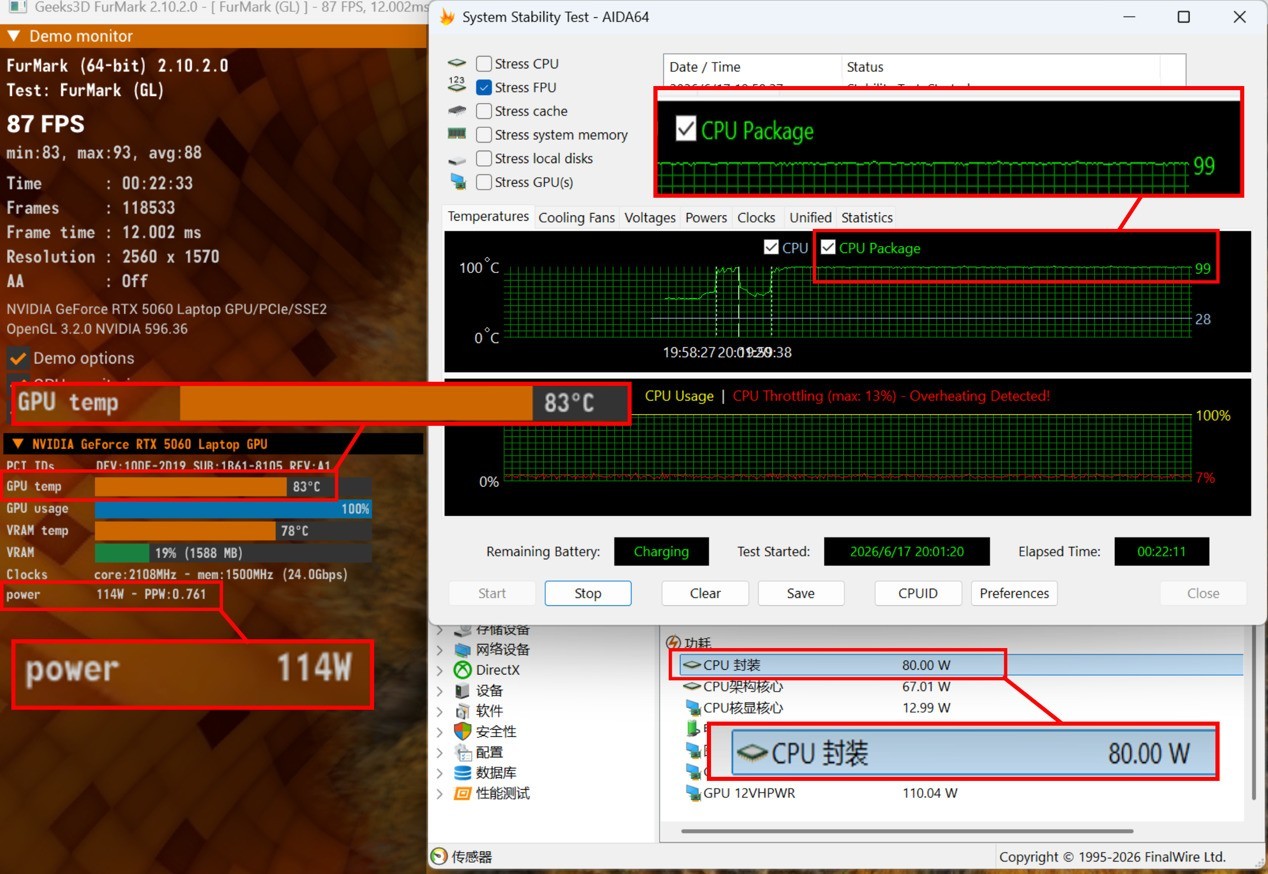1268x874 pixels.
Task: Open the Clocks tab
Action: coord(756,217)
